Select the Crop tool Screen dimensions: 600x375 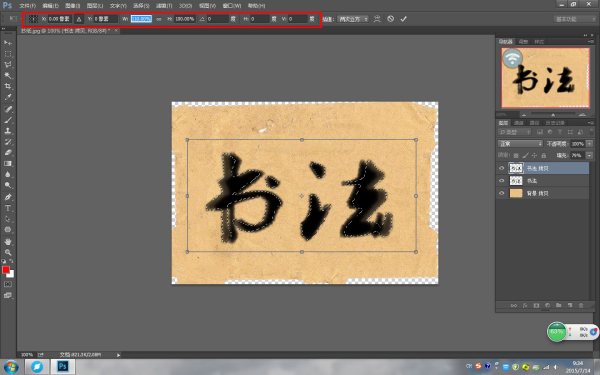click(x=8, y=86)
